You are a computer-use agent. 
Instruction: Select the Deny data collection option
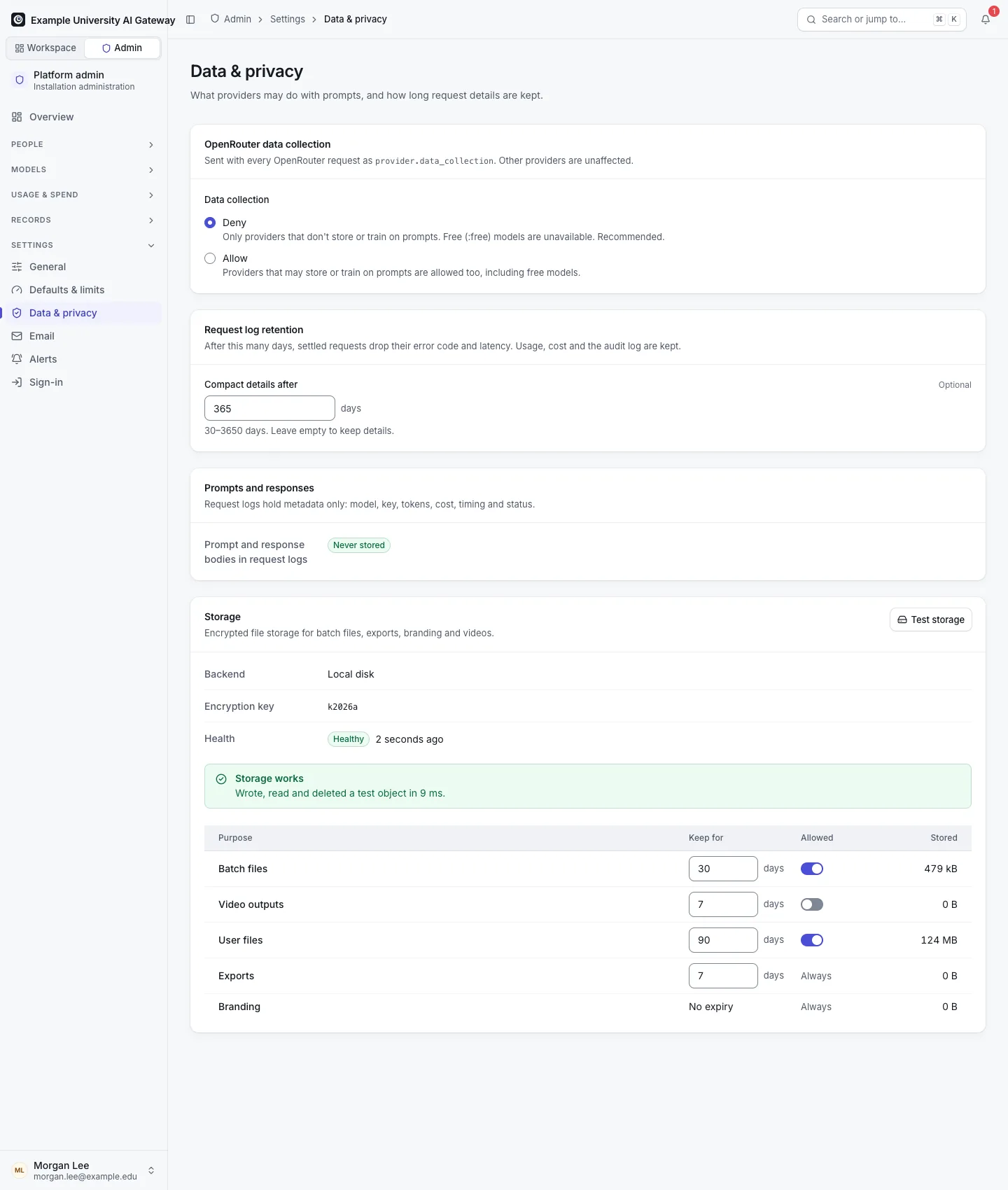(x=210, y=223)
